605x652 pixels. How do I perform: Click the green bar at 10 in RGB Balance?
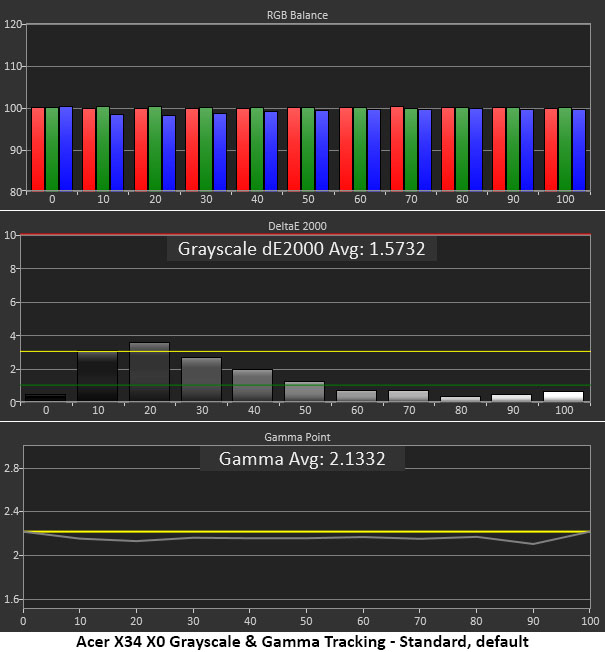pyautogui.click(x=103, y=149)
